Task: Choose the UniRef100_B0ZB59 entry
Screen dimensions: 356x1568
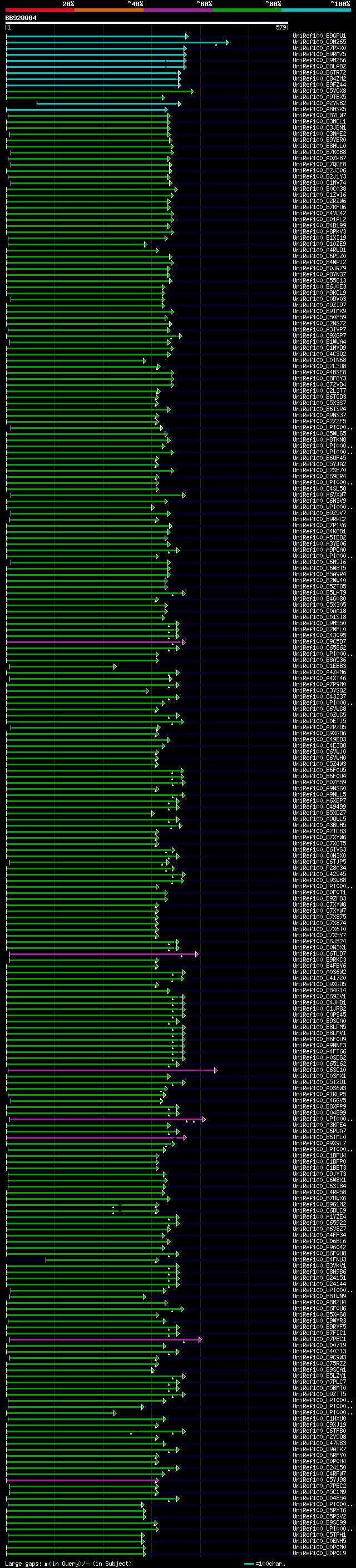Action: pos(319,782)
